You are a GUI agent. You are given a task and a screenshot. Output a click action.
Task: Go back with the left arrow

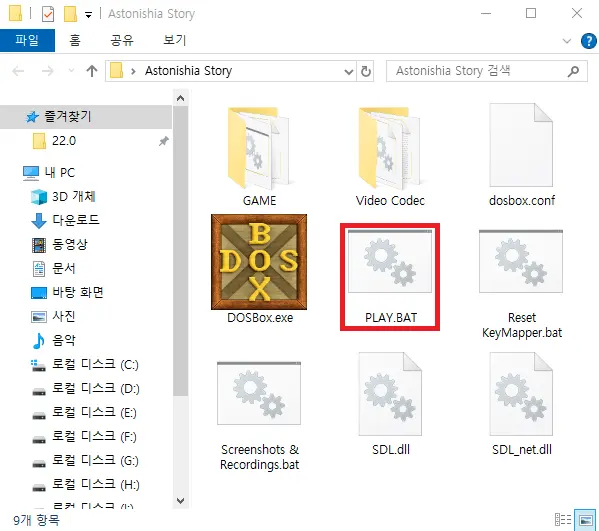point(18,71)
